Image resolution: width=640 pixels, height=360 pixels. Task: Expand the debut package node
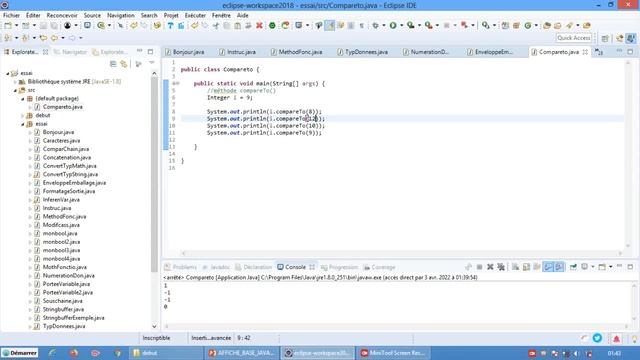click(x=22, y=116)
